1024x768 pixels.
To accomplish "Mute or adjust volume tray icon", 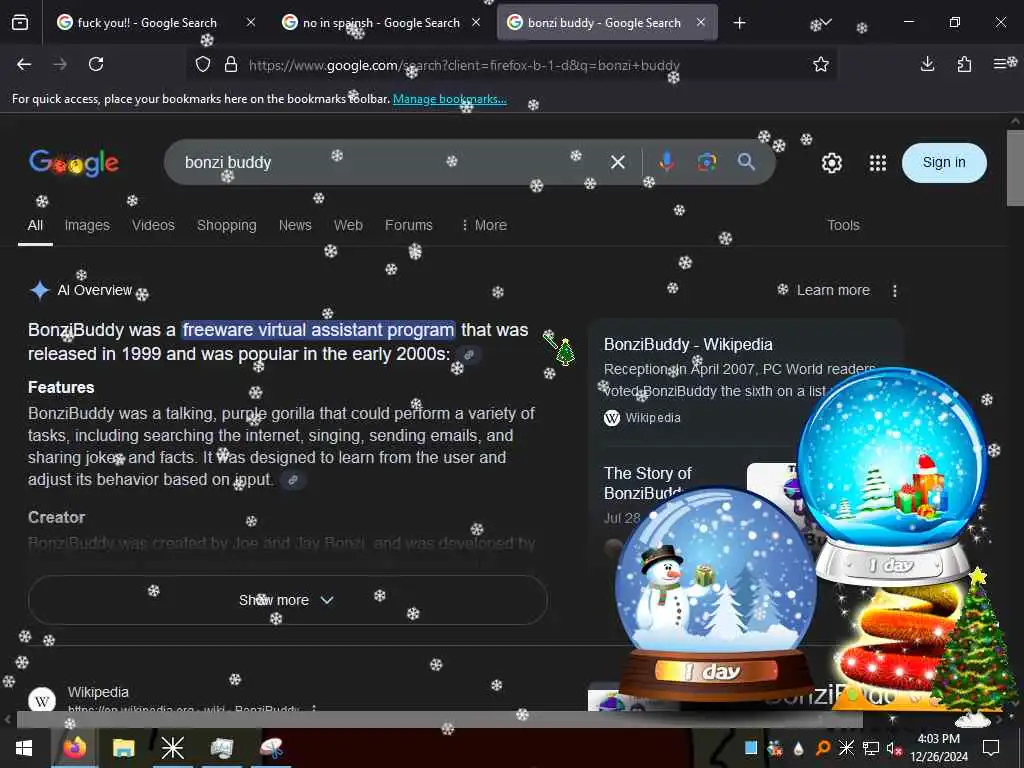I will pyautogui.click(x=894, y=748).
